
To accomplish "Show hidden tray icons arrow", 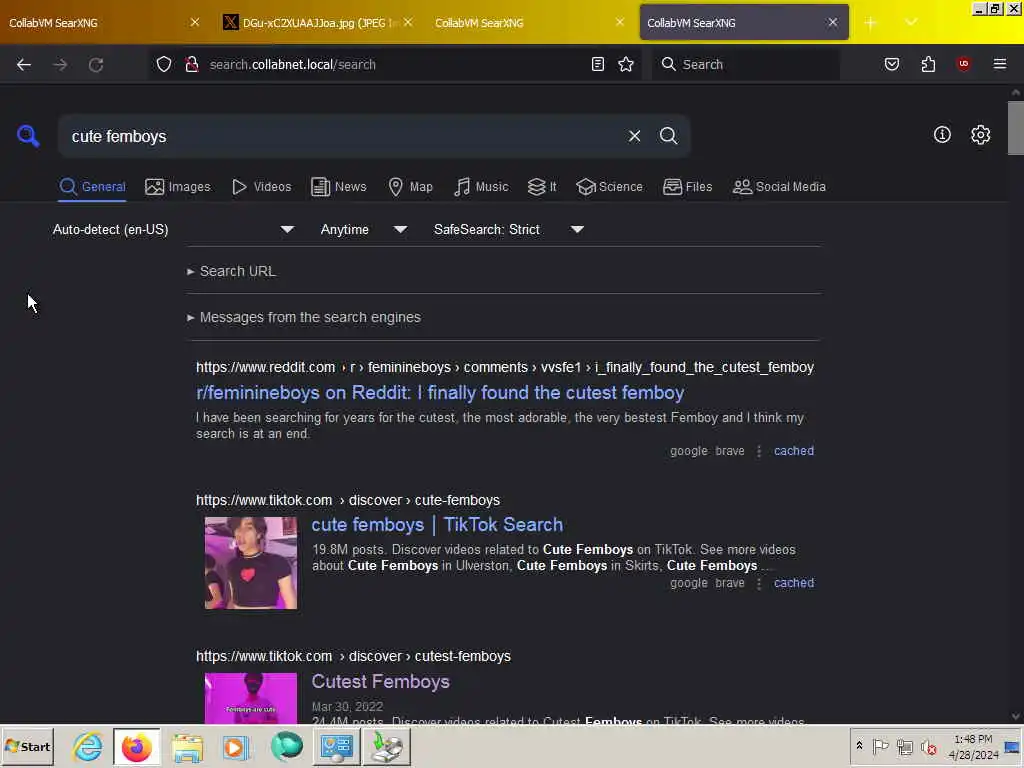I will 859,746.
